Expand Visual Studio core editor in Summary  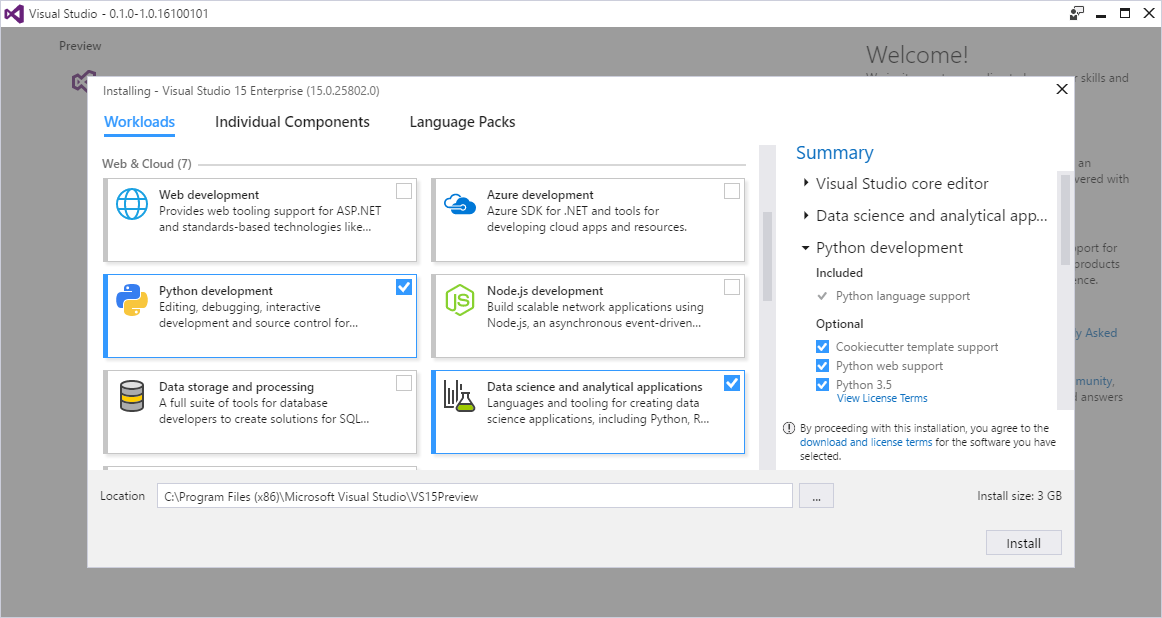806,183
